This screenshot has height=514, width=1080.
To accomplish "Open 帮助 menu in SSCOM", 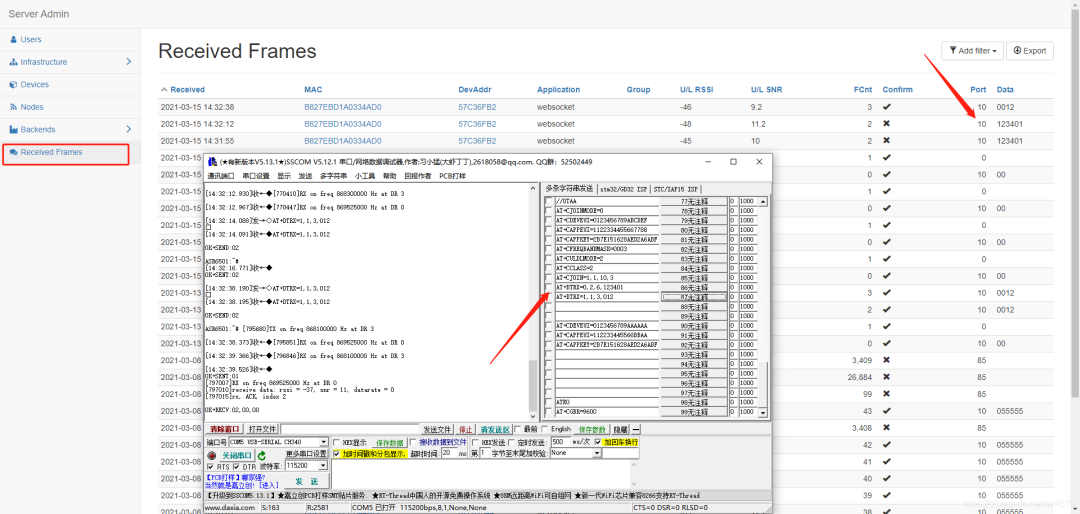I will click(390, 176).
